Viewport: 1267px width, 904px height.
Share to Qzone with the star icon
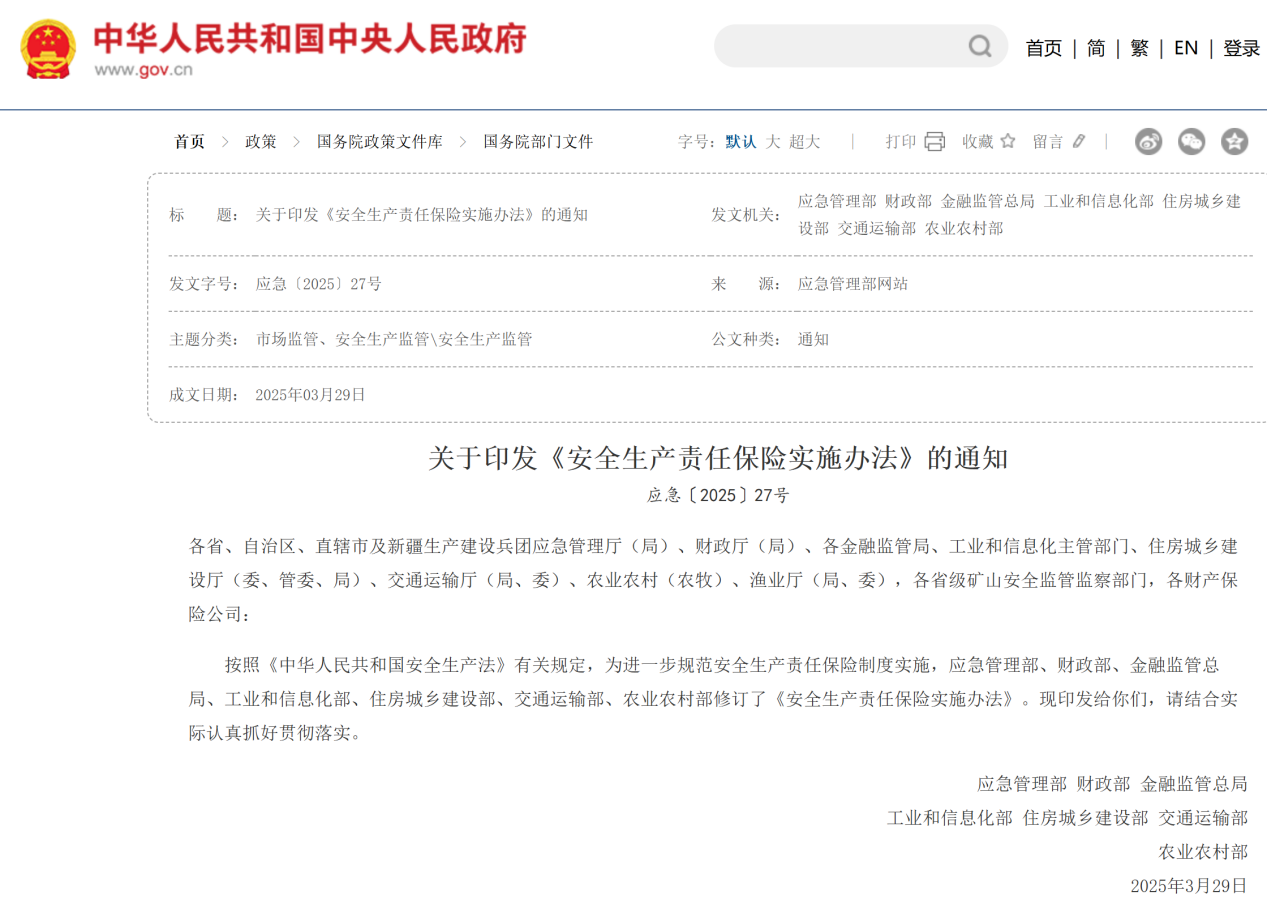click(x=1234, y=142)
